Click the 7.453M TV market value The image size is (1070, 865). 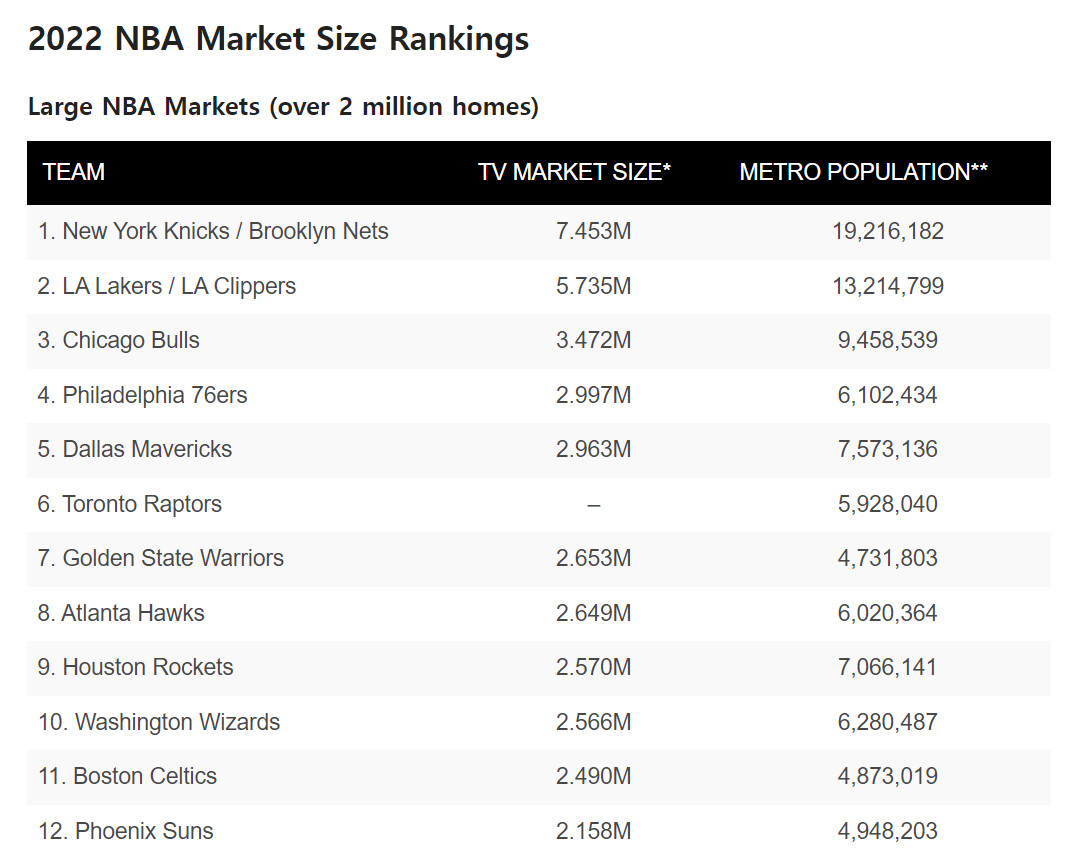594,232
